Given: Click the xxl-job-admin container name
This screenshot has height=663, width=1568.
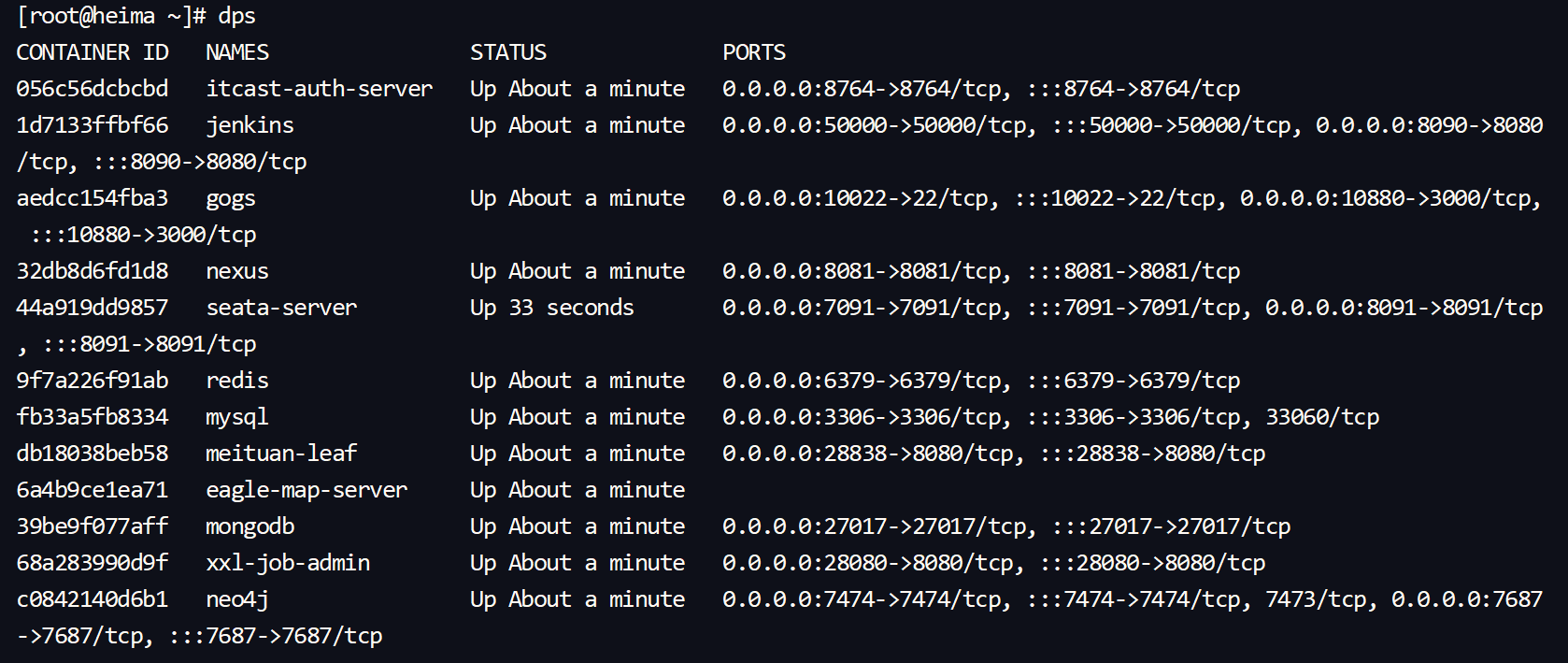Looking at the screenshot, I should click(288, 563).
